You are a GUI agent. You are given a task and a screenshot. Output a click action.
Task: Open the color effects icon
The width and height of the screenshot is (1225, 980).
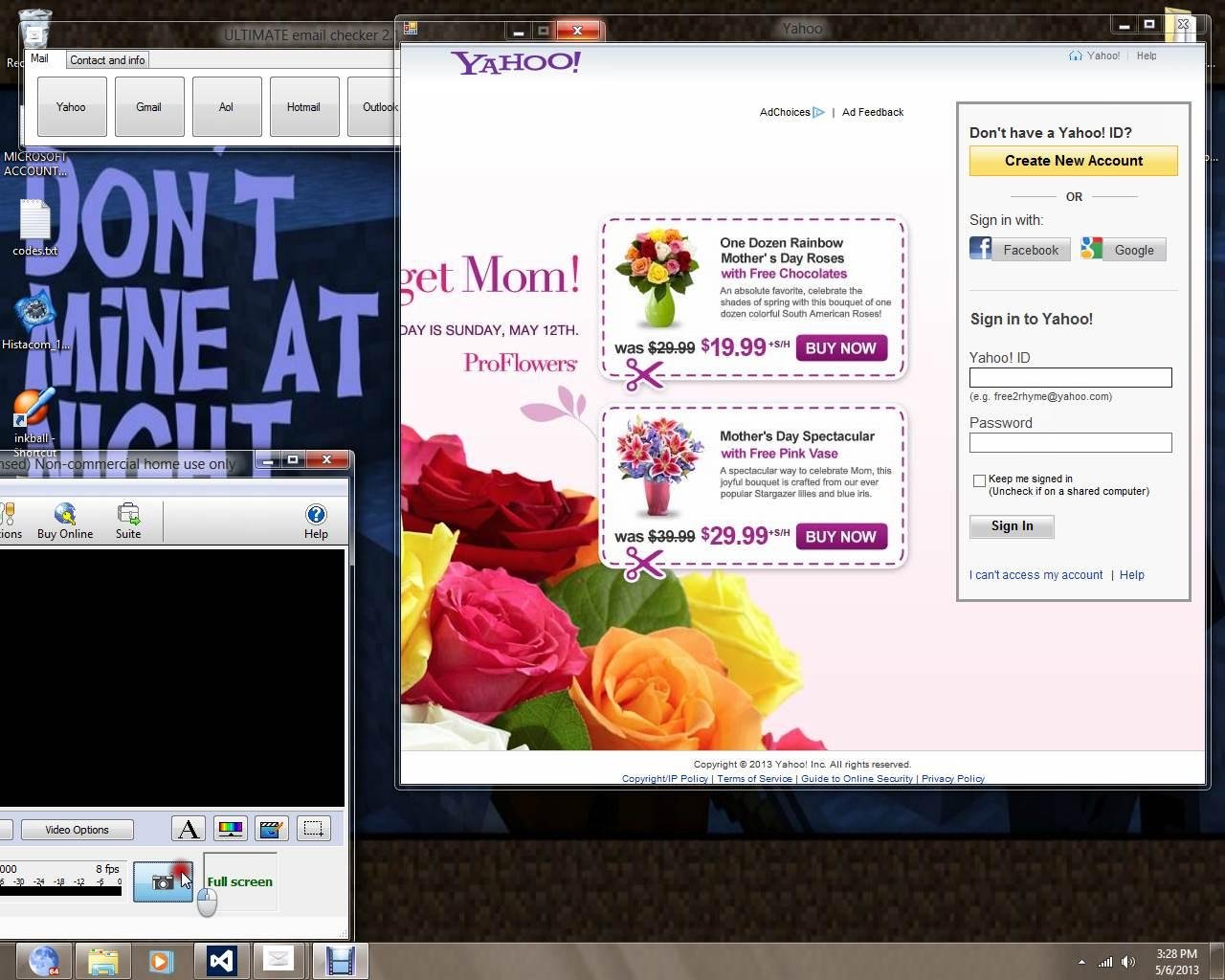tap(231, 829)
